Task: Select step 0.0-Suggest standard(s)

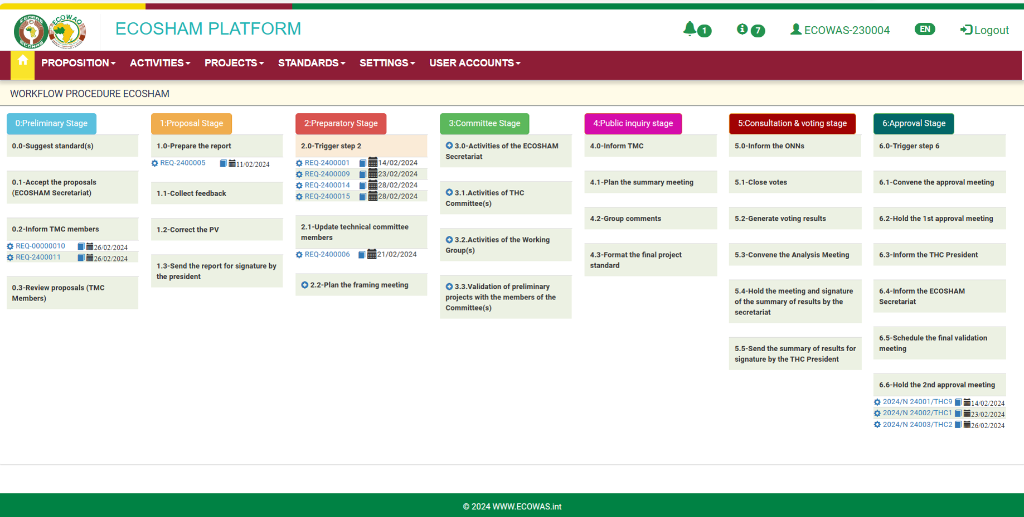Action: tap(72, 146)
